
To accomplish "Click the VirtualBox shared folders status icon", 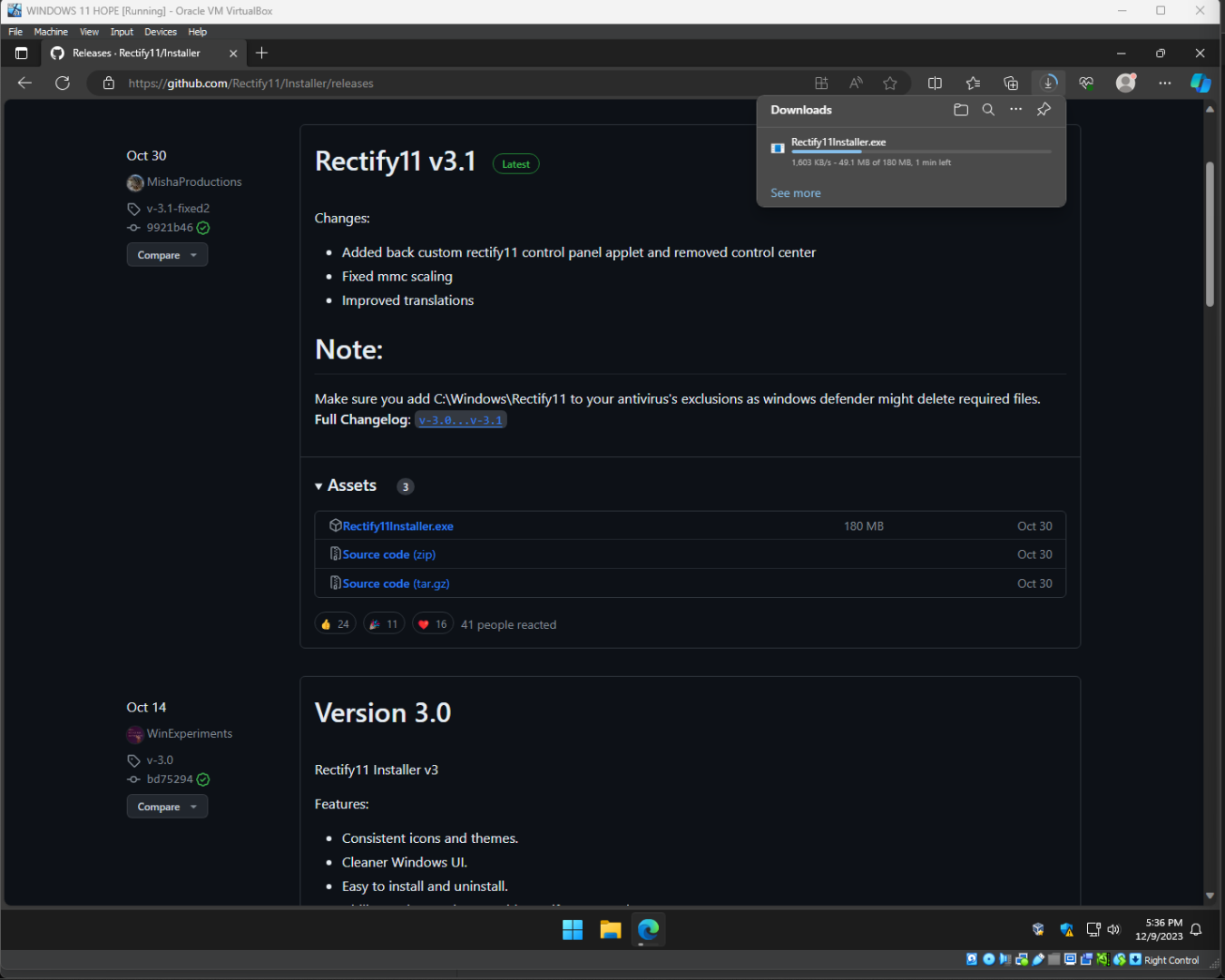I will pos(1054,959).
